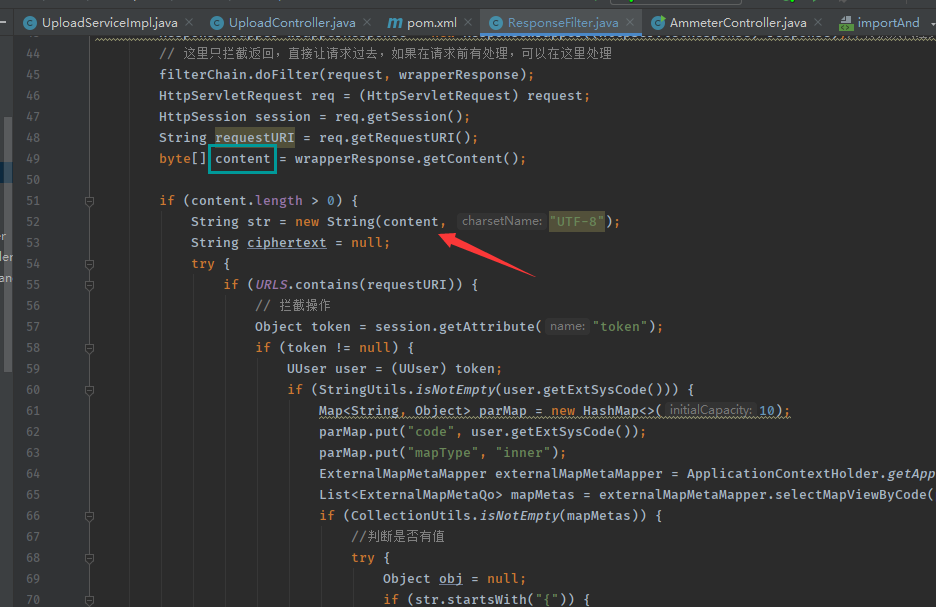Click the content variable on line 49
The height and width of the screenshot is (607, 936).
click(x=242, y=159)
